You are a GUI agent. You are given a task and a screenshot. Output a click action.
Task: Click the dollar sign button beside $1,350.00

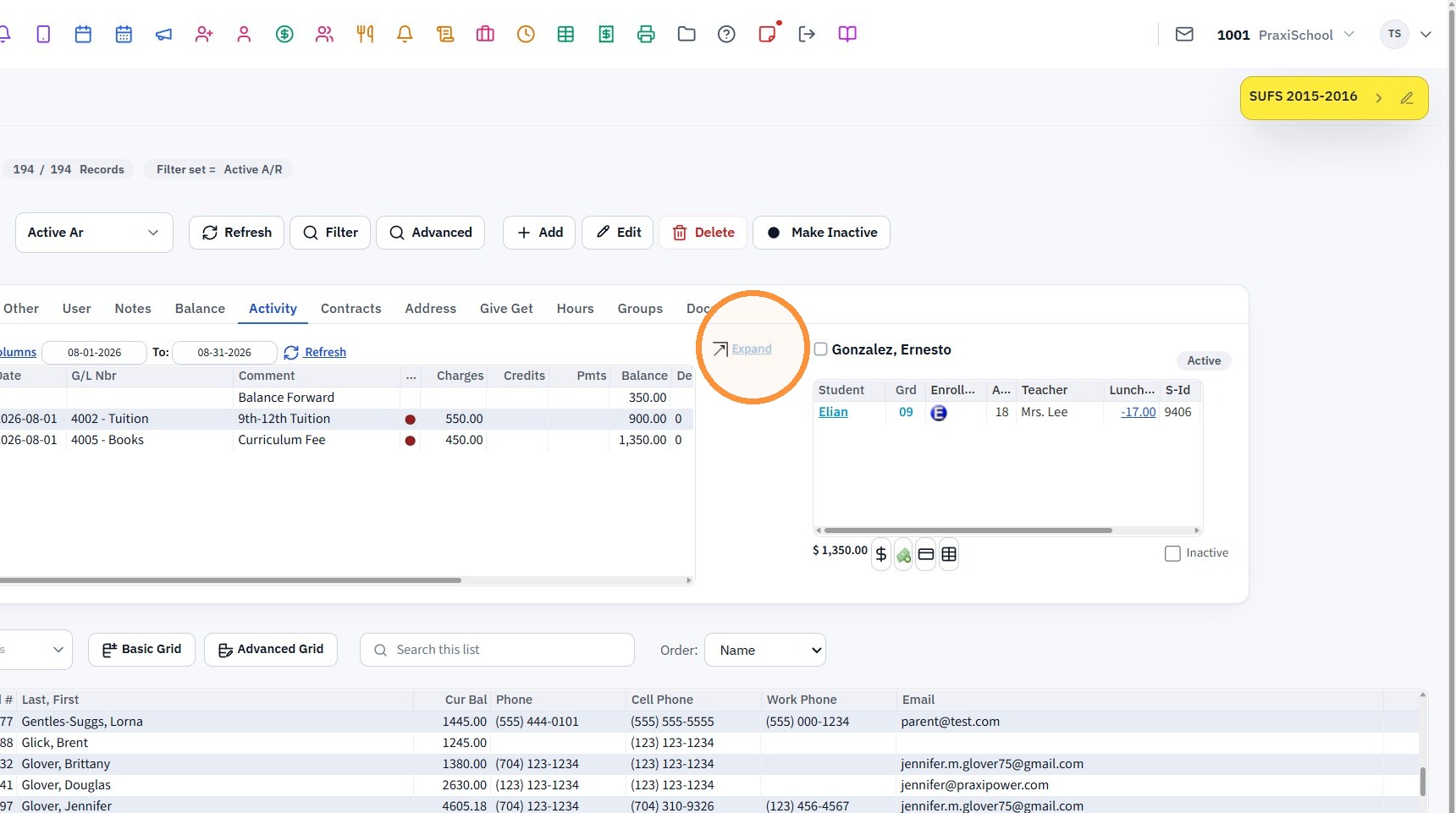(881, 554)
